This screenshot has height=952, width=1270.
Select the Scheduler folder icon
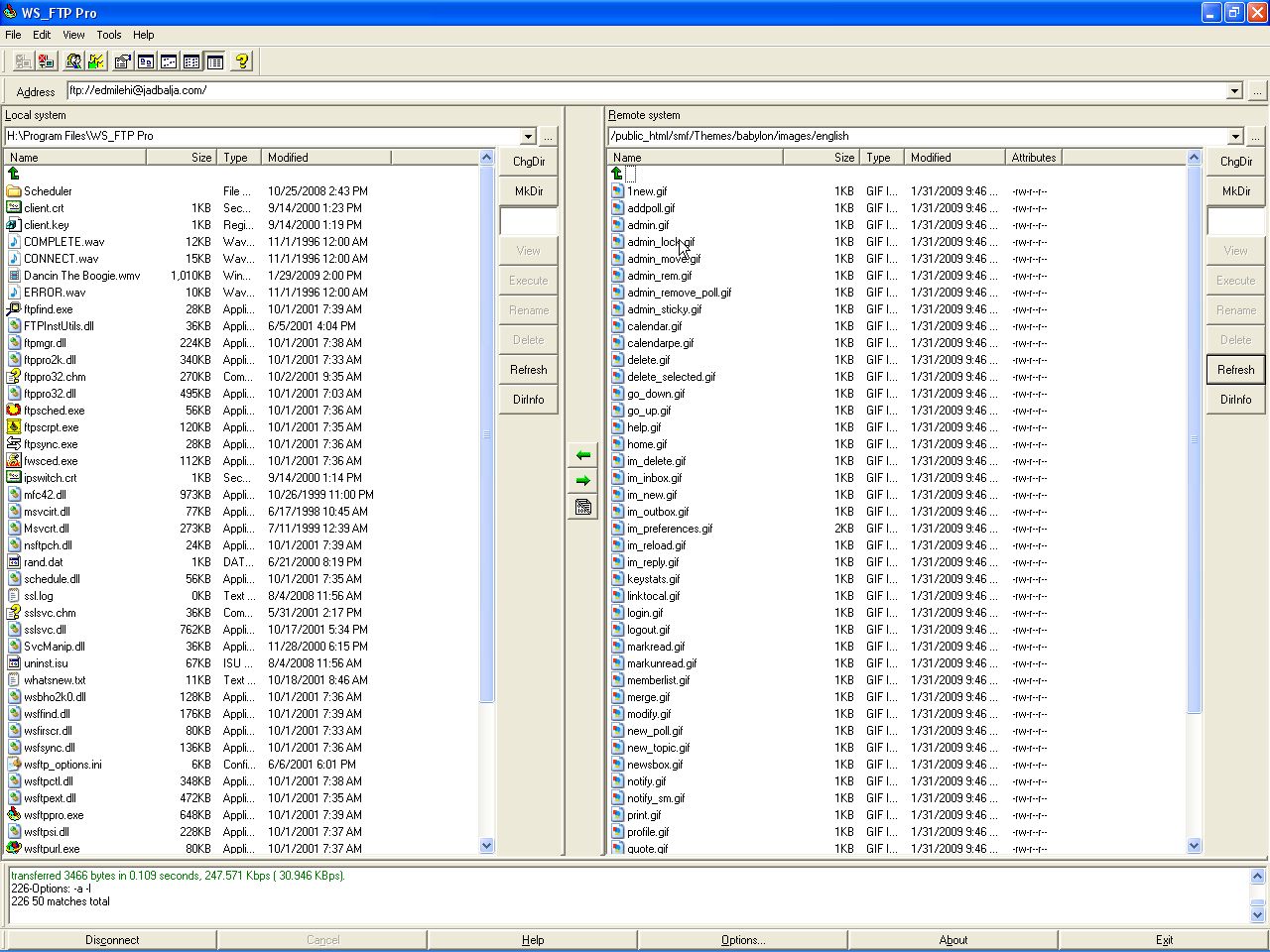point(14,190)
